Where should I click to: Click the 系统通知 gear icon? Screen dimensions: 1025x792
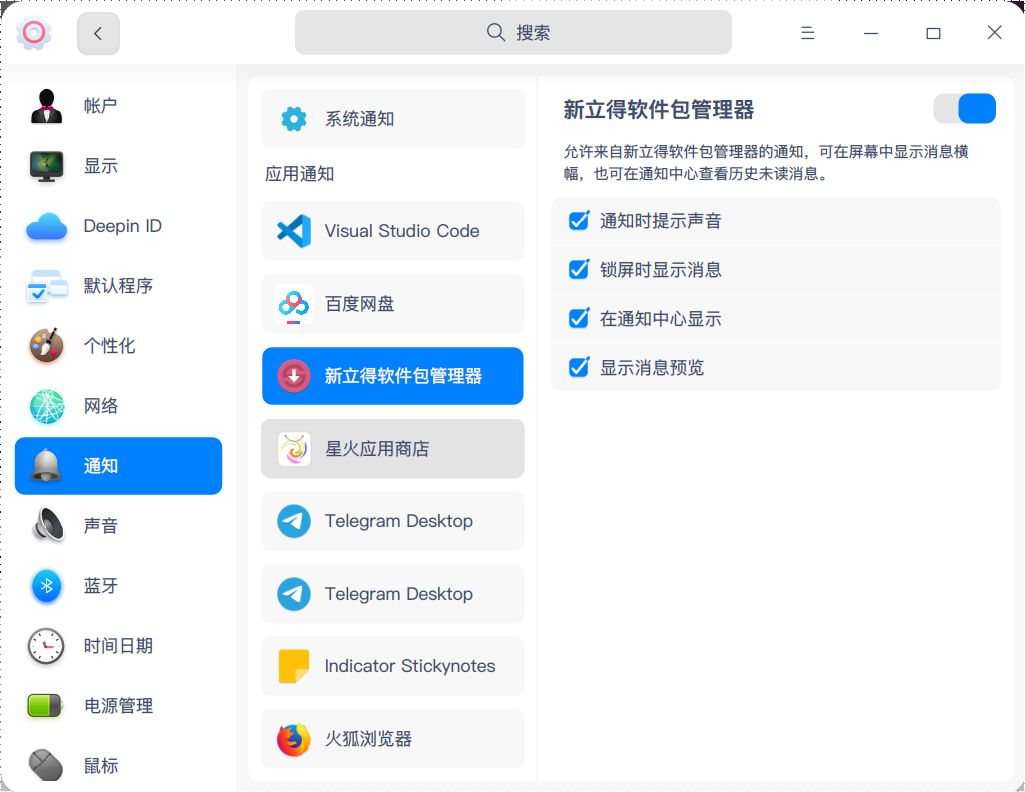pos(294,119)
